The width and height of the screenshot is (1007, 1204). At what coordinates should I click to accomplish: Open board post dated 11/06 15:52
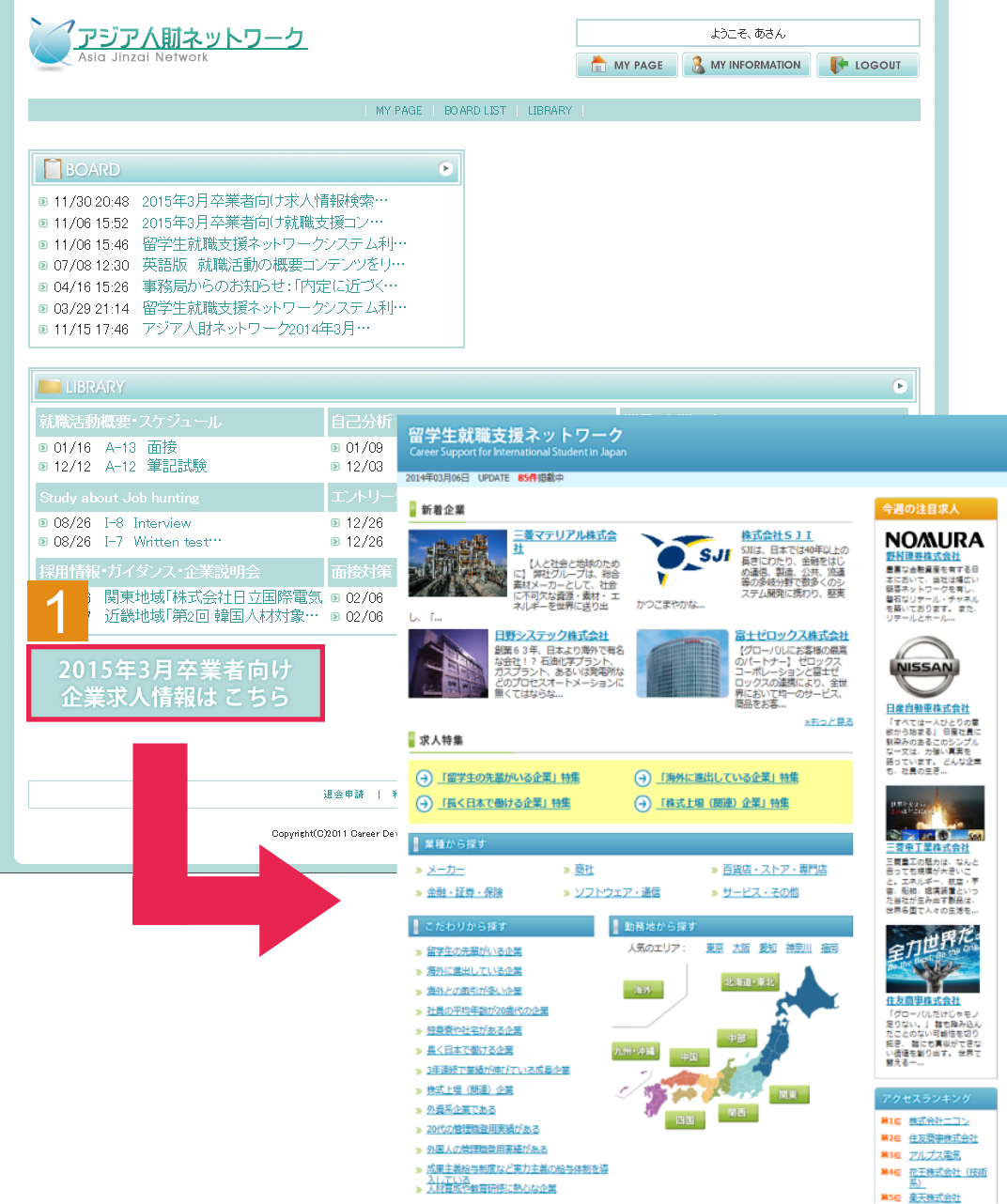tap(262, 223)
